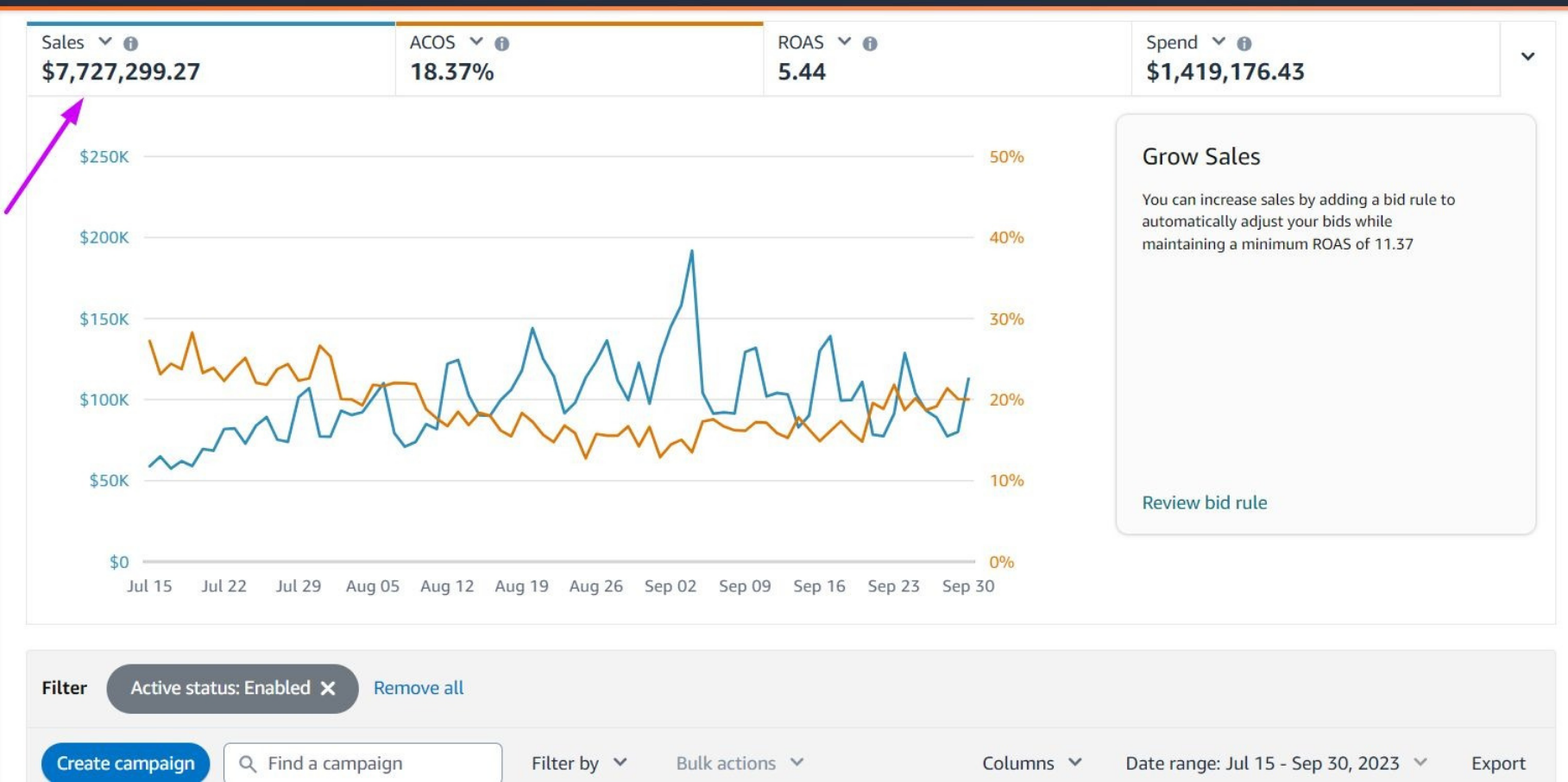
Task: Open the Sales metric dropdown
Action: (x=105, y=41)
